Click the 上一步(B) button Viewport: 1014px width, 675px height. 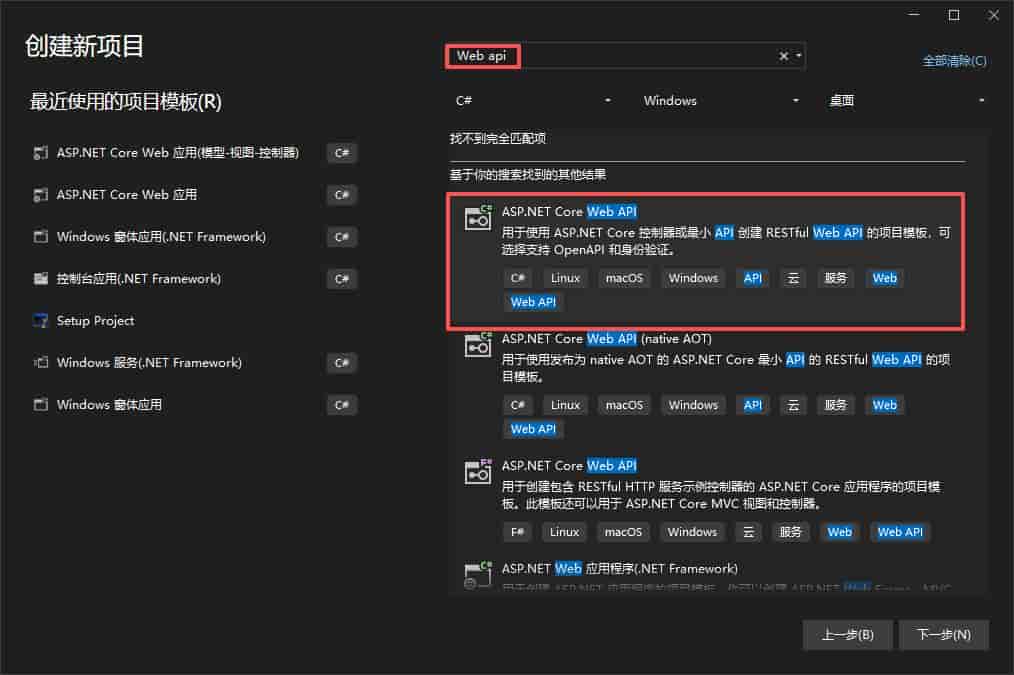click(x=847, y=635)
